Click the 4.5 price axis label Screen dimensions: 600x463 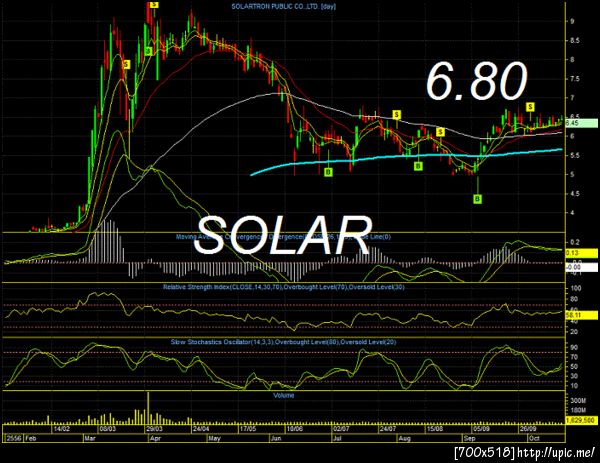[x=575, y=194]
